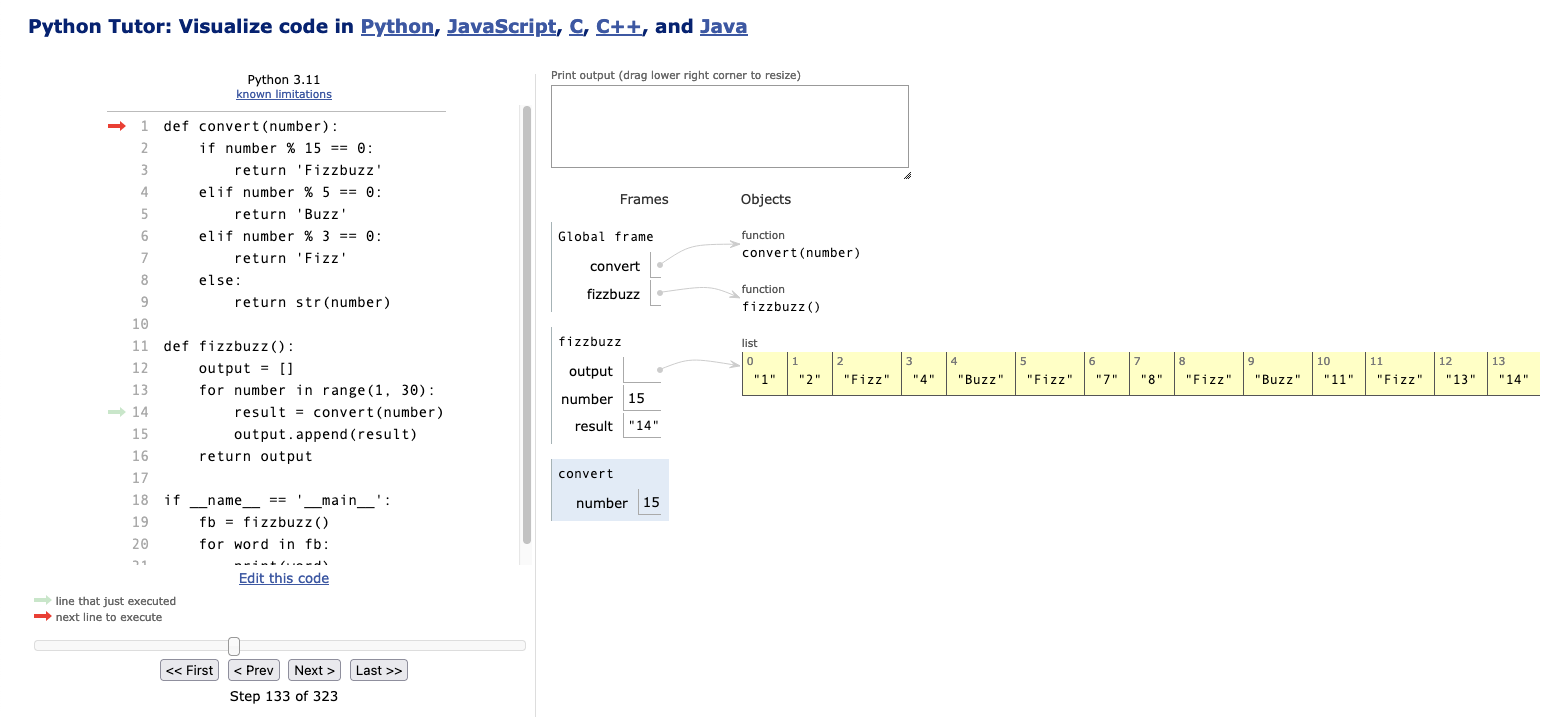
Task: Click the red arrow at line 1
Action: (x=117, y=126)
